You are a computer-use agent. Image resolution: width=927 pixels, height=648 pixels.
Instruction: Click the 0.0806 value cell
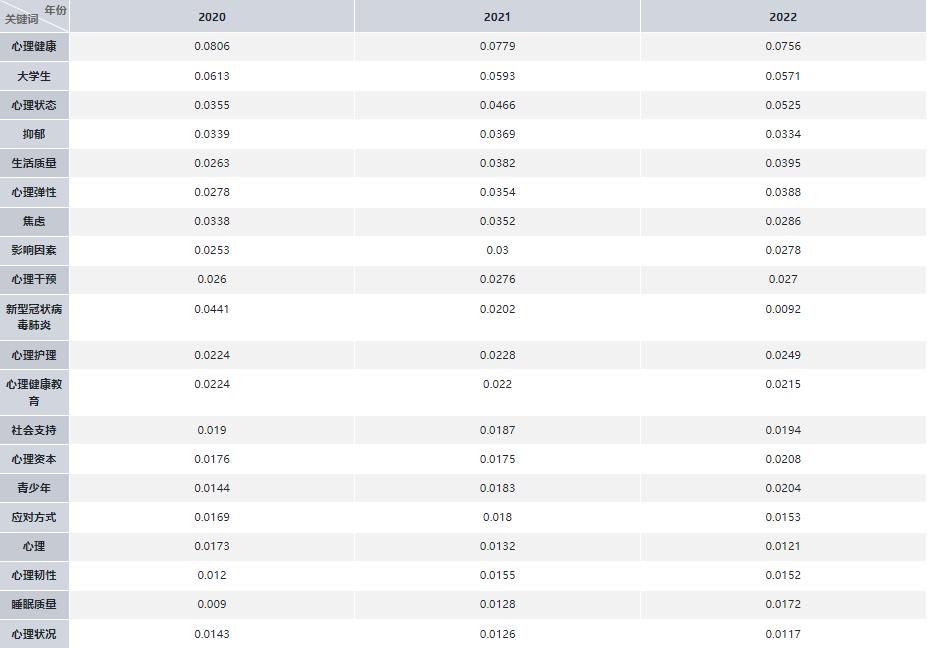(211, 46)
